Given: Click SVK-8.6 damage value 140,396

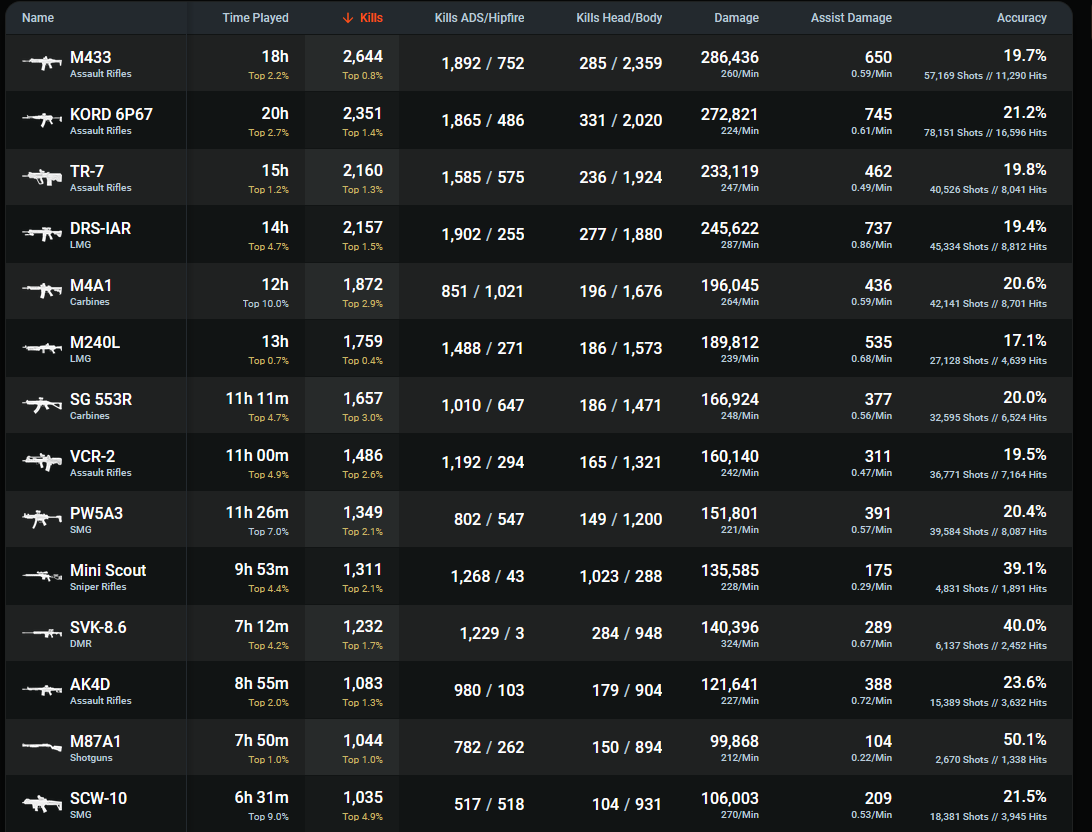Looking at the screenshot, I should pos(730,628).
